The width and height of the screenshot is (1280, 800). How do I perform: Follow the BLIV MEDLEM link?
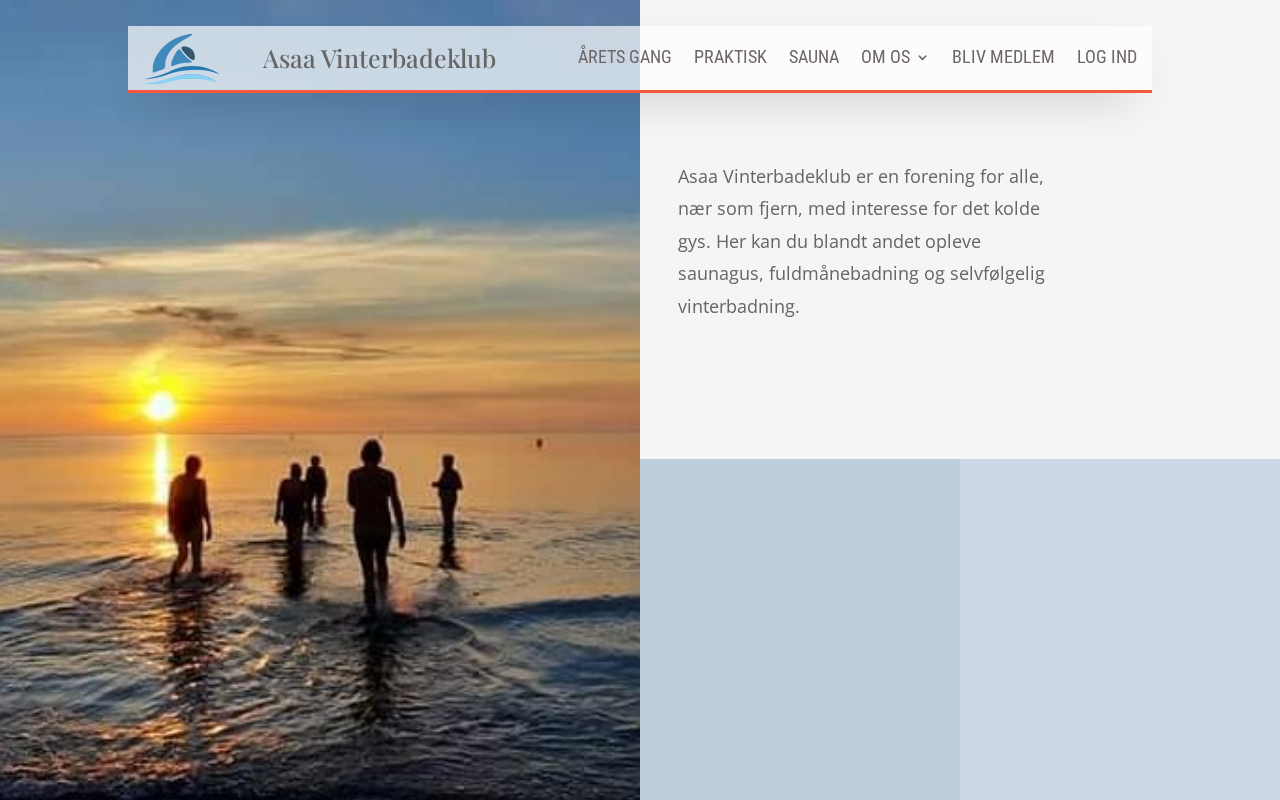click(1003, 57)
